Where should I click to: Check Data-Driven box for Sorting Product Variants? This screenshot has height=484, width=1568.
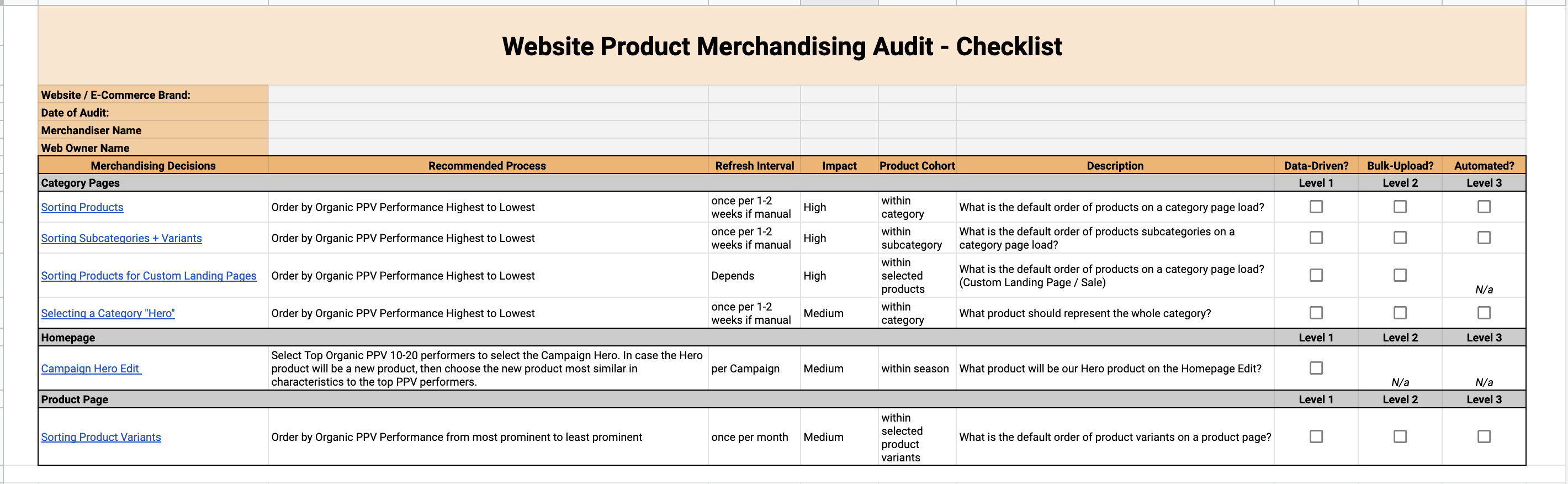[1316, 436]
